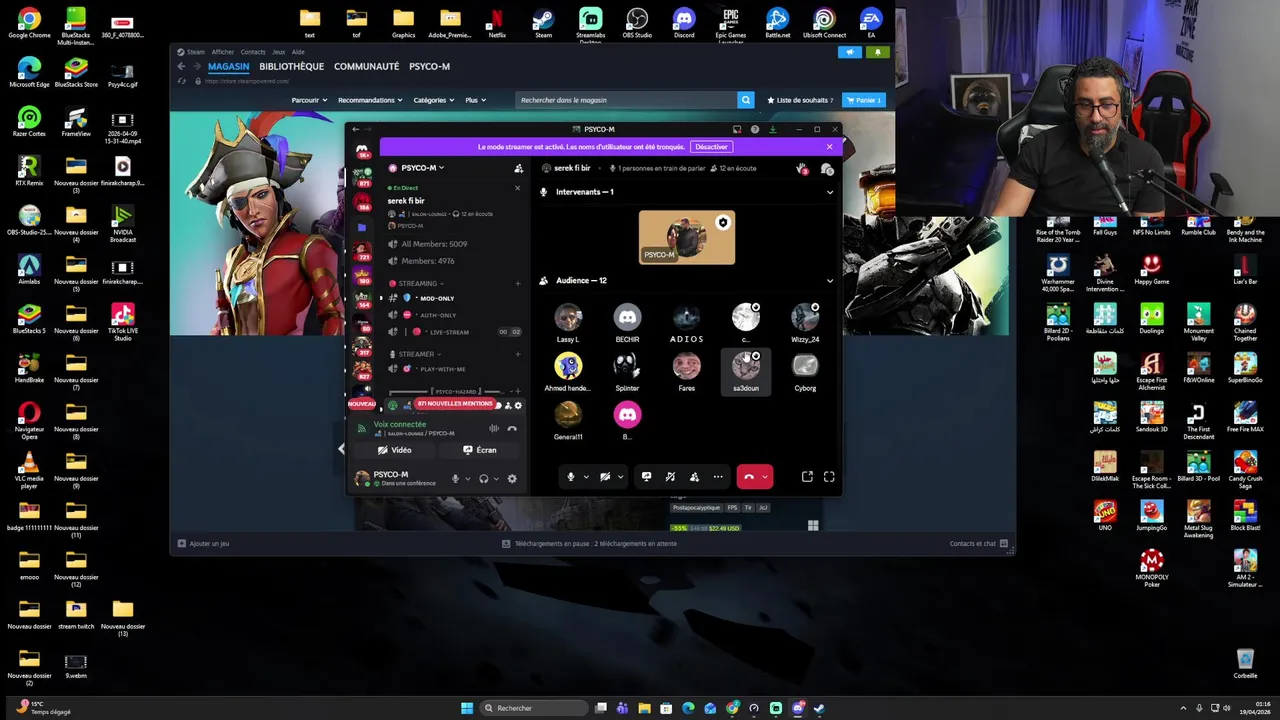Viewport: 1280px width, 720px height.
Task: Mute microphone in Discord user panel
Action: click(455, 478)
